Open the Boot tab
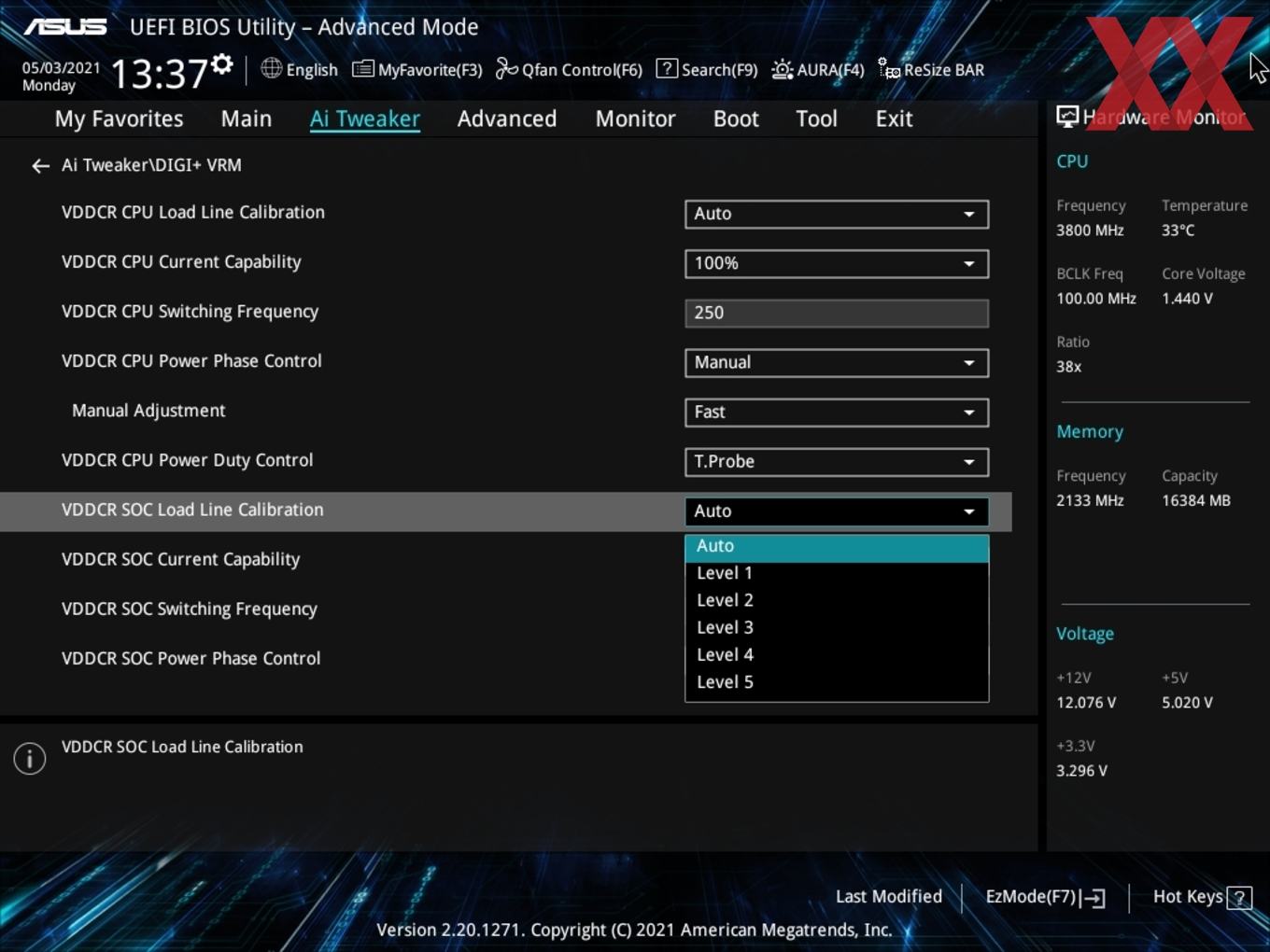The image size is (1270, 952). pos(736,119)
